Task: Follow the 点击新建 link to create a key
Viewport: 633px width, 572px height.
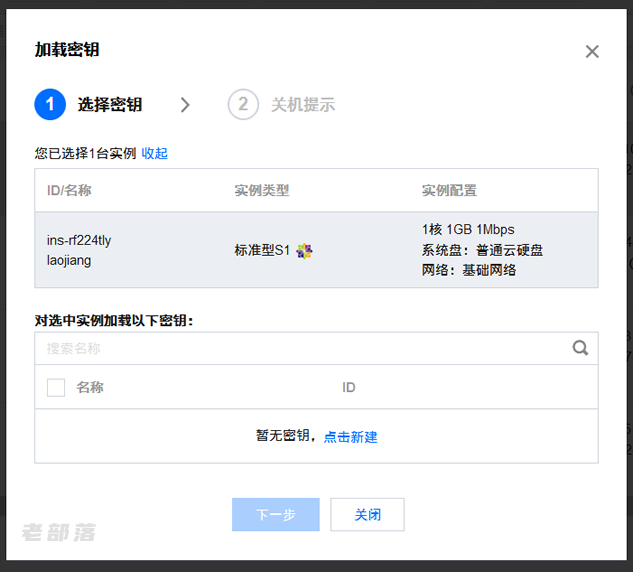Action: (x=350, y=437)
